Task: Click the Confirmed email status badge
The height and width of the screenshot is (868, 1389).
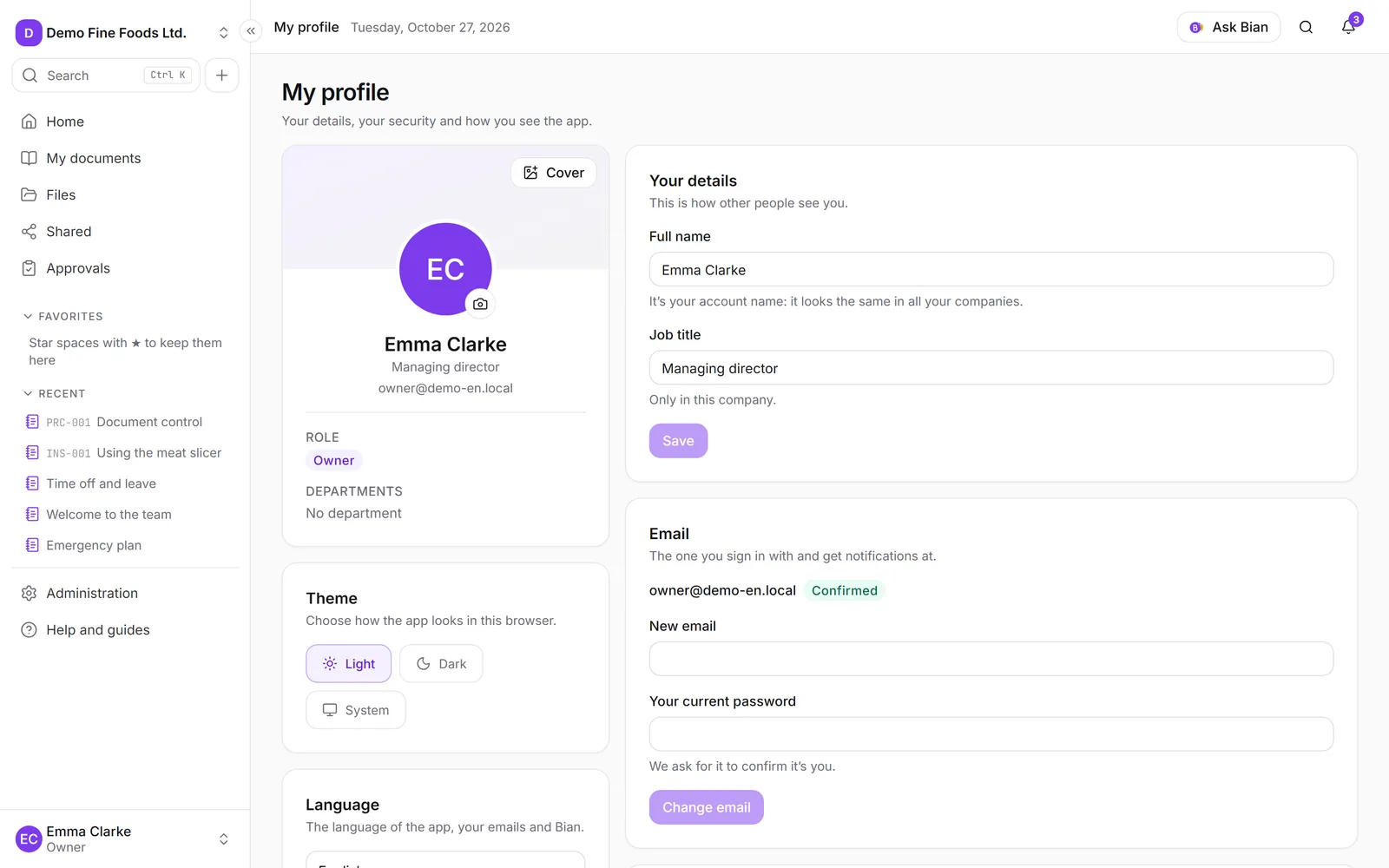Action: click(x=845, y=591)
